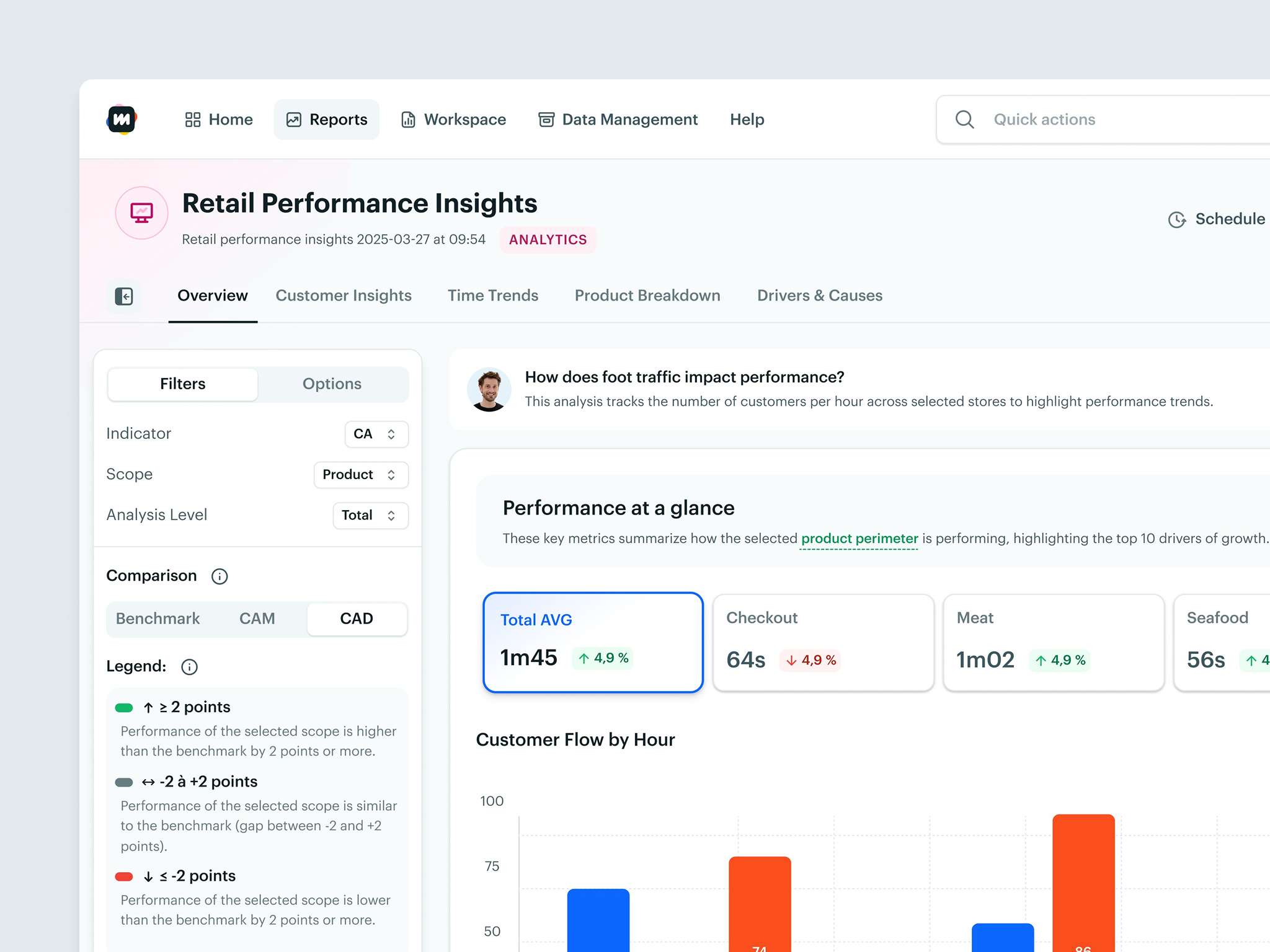Open the Scope Product dropdown

coord(360,475)
